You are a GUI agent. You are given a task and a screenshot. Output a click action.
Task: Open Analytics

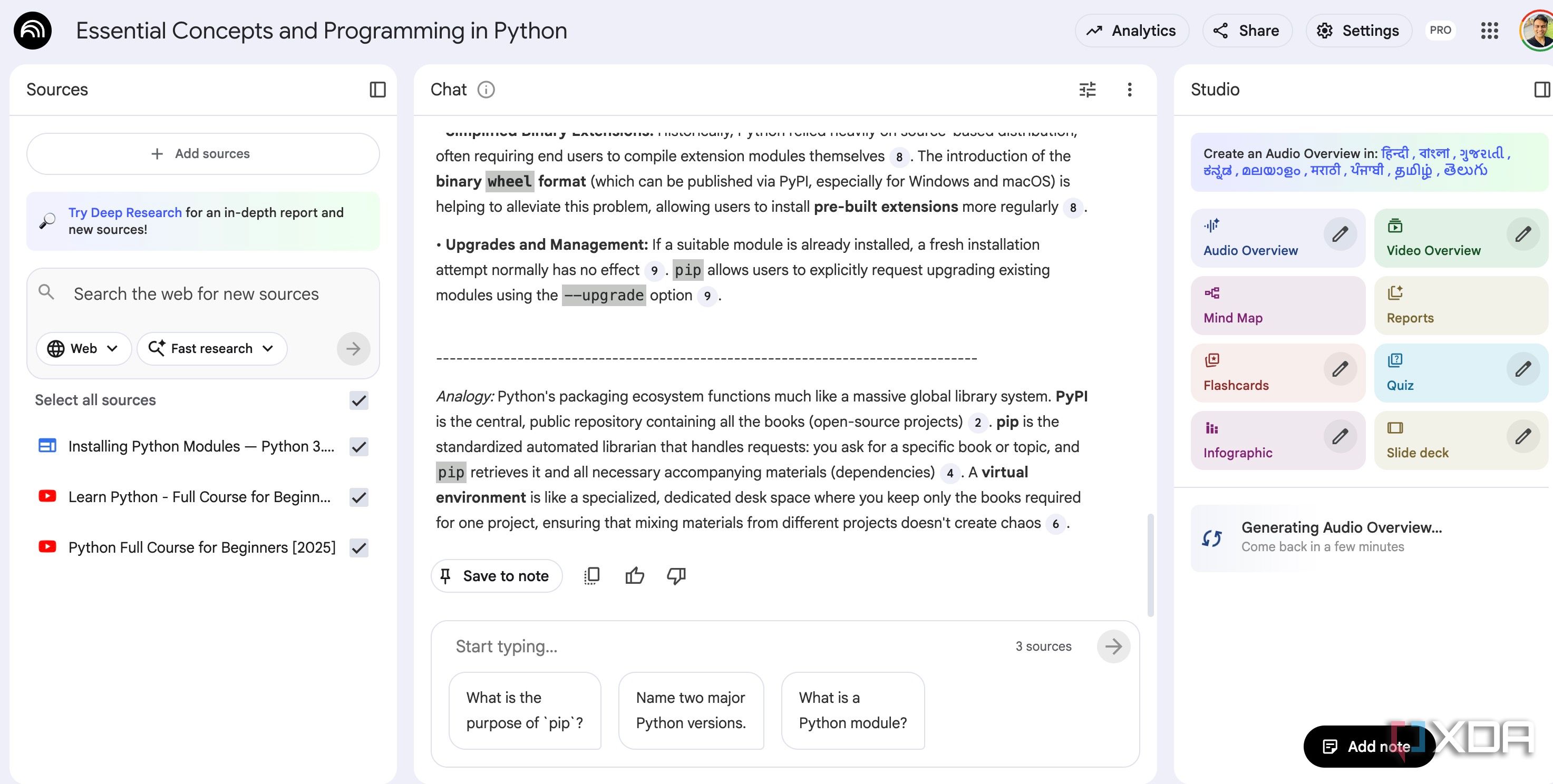pyautogui.click(x=1132, y=31)
